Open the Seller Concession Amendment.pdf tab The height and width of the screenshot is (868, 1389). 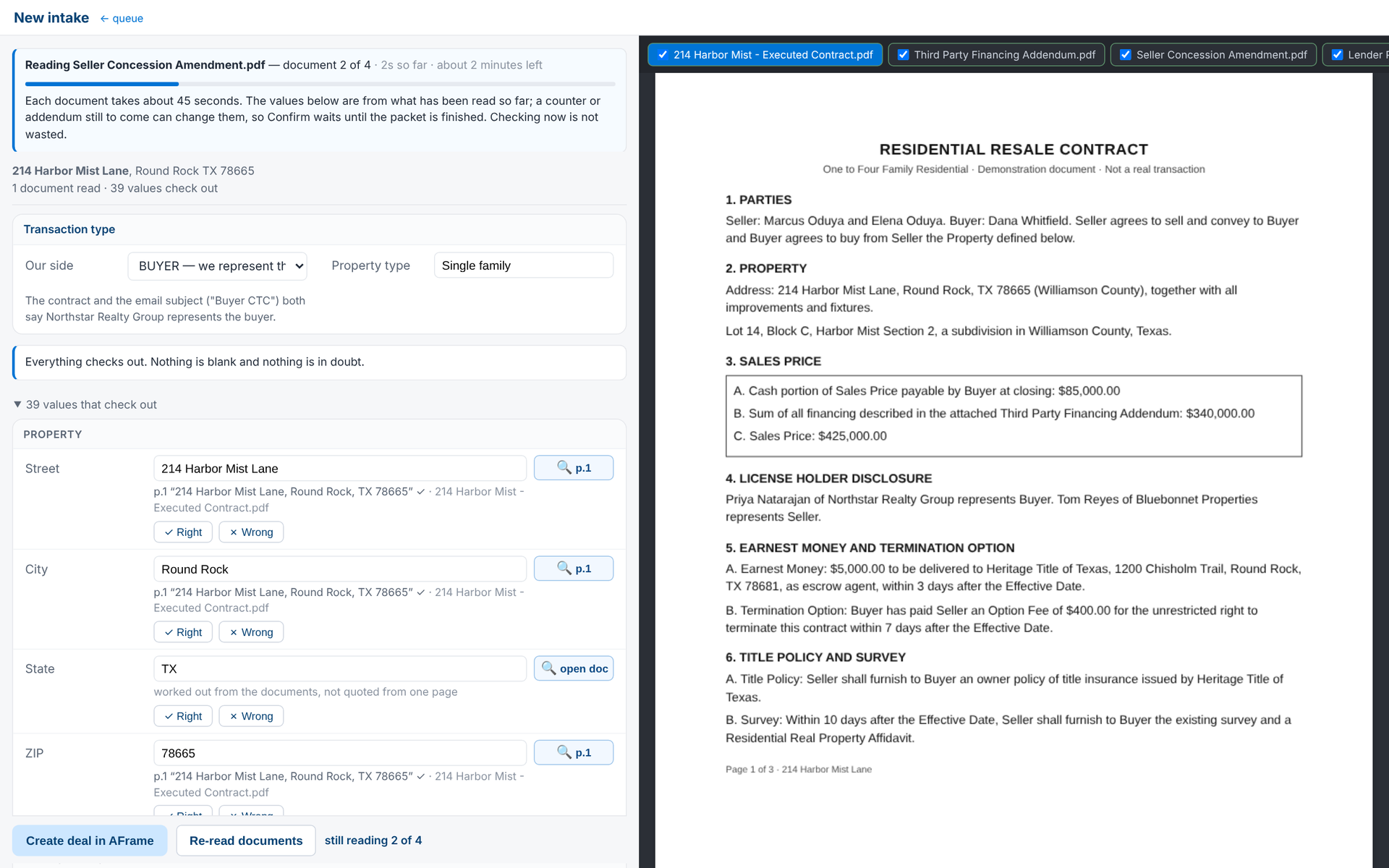1213,55
